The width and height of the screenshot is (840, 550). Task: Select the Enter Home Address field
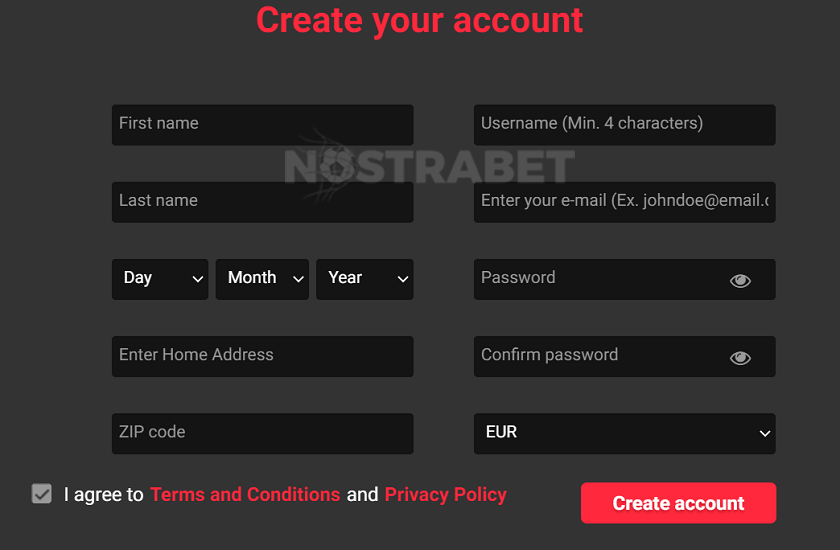(262, 356)
